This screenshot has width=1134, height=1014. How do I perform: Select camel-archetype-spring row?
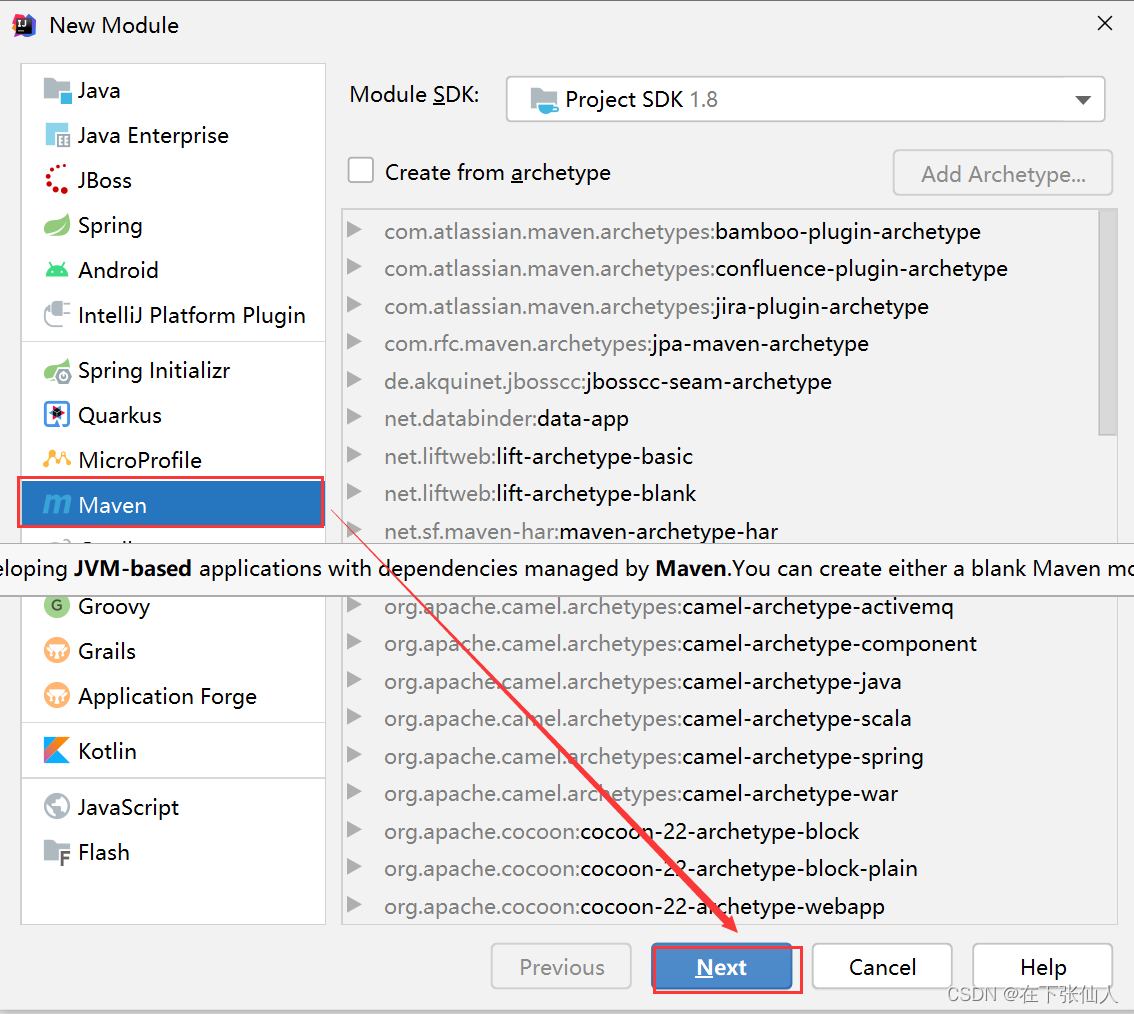(720, 756)
